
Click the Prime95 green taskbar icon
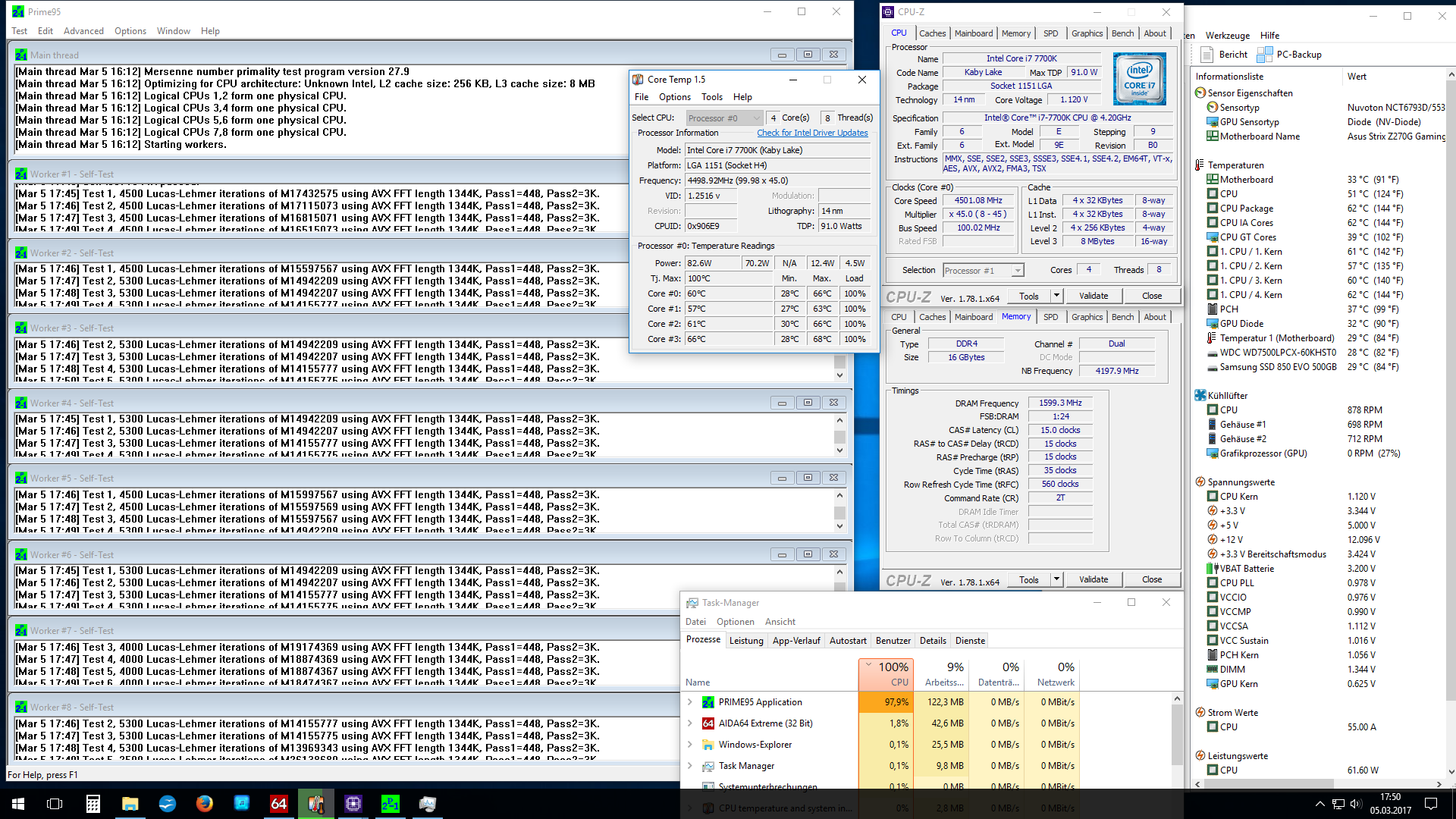click(x=391, y=804)
